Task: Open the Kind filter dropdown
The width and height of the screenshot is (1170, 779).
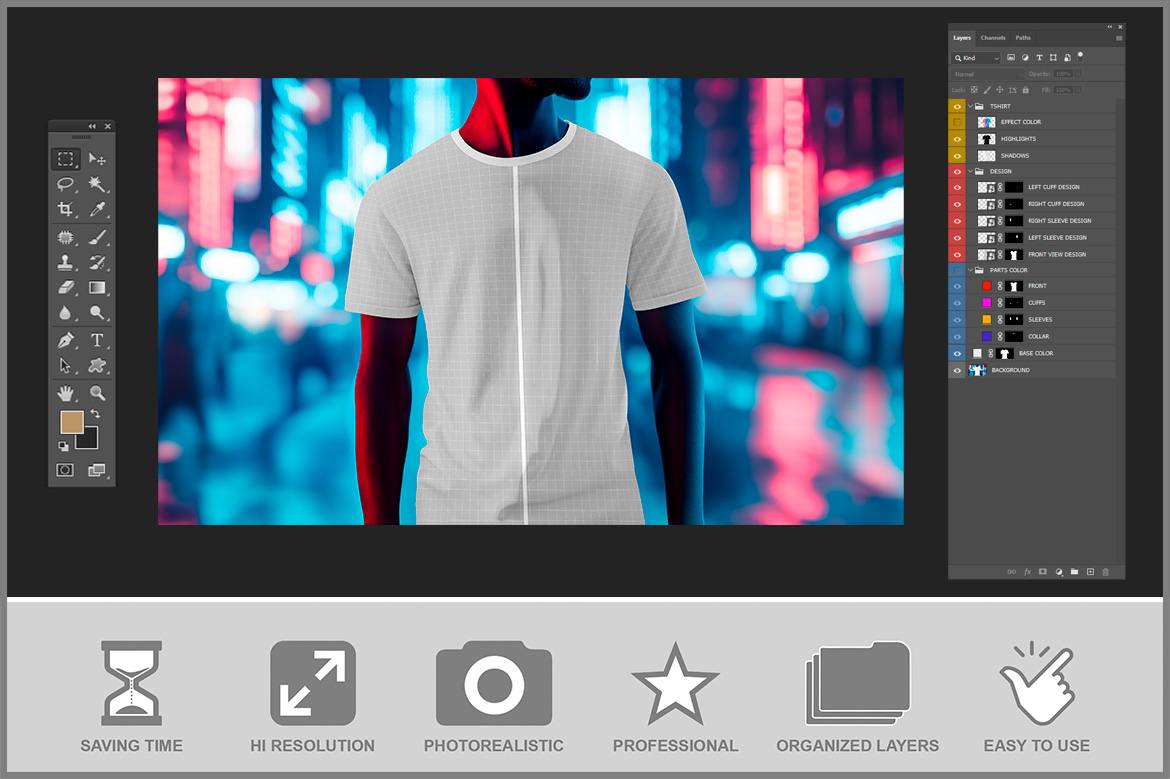Action: point(976,58)
